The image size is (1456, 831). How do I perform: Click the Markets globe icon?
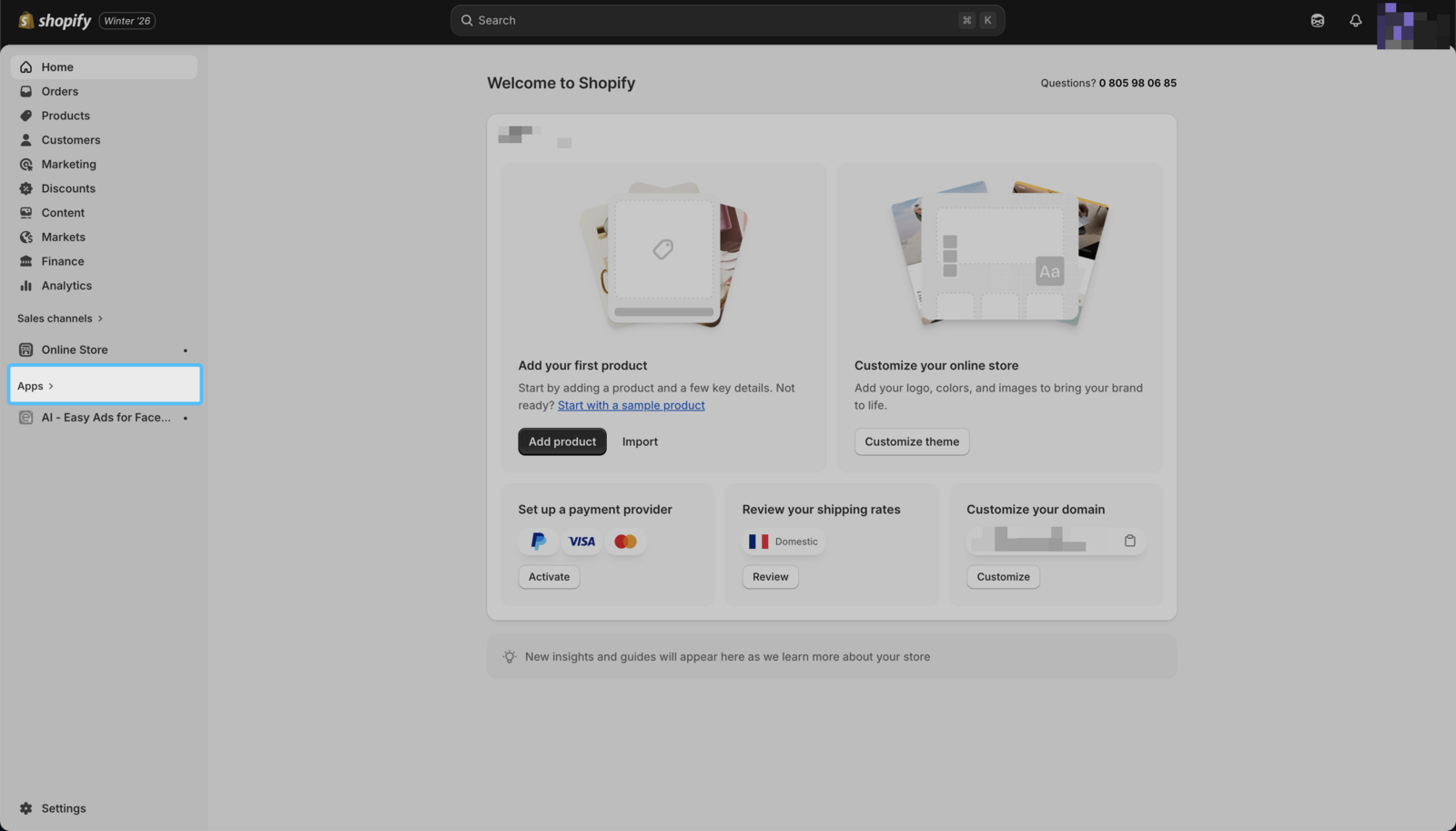26,237
